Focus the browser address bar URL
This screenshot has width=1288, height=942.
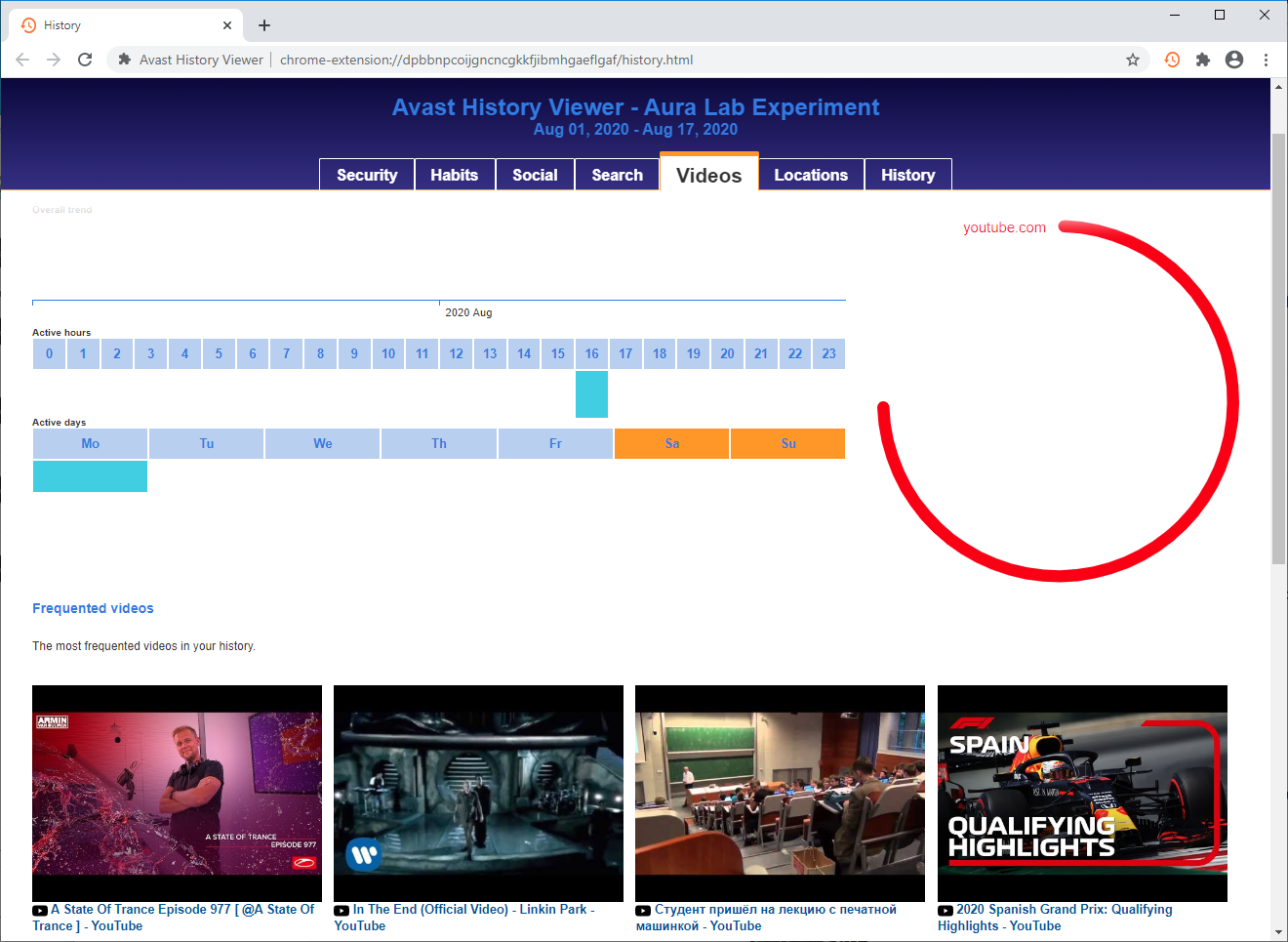click(x=486, y=60)
